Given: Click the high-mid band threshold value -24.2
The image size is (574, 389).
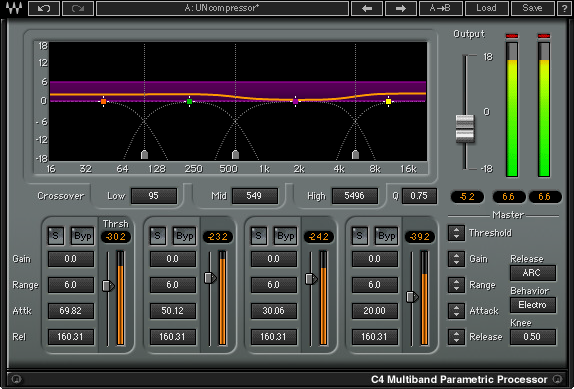Looking at the screenshot, I should [x=318, y=237].
